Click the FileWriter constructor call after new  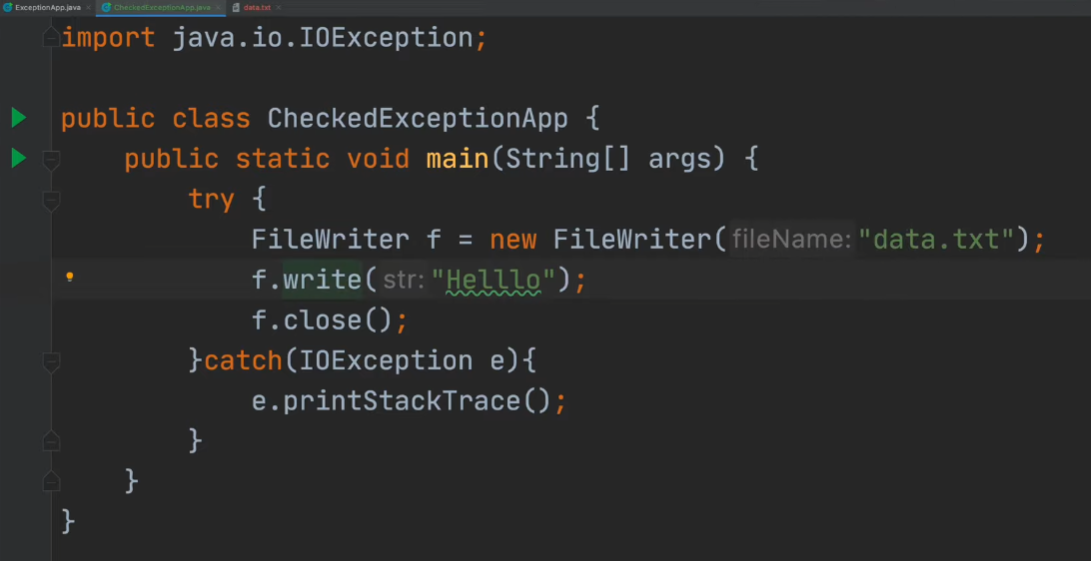(632, 240)
